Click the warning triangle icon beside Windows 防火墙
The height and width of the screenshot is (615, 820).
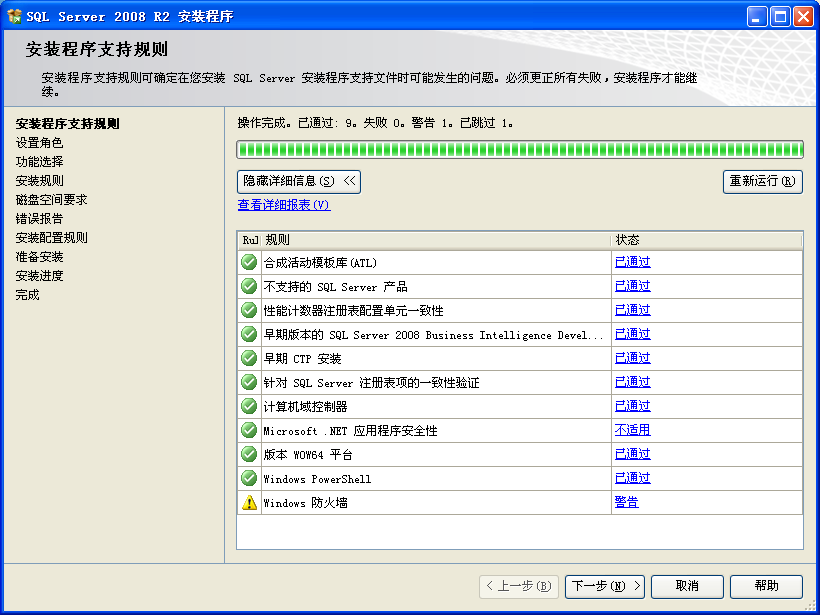coord(248,502)
